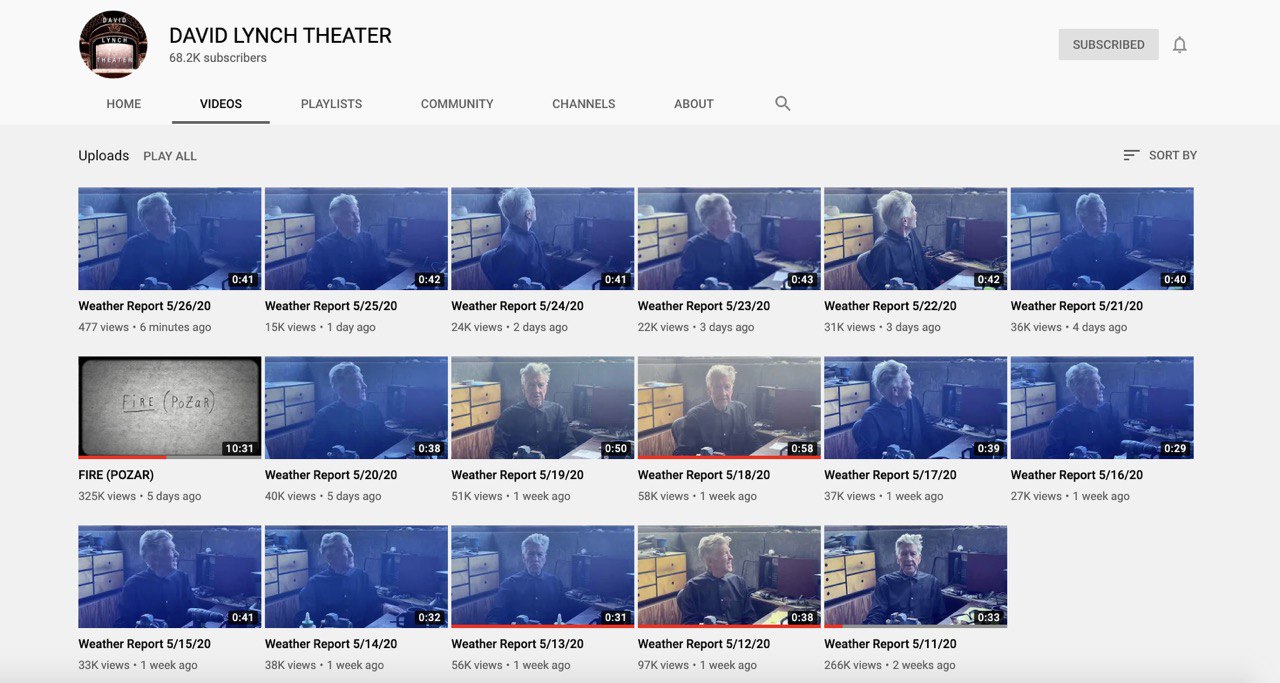This screenshot has width=1280, height=683.
Task: Click the Weather Report 5/19/20 thumbnail
Action: 543,408
